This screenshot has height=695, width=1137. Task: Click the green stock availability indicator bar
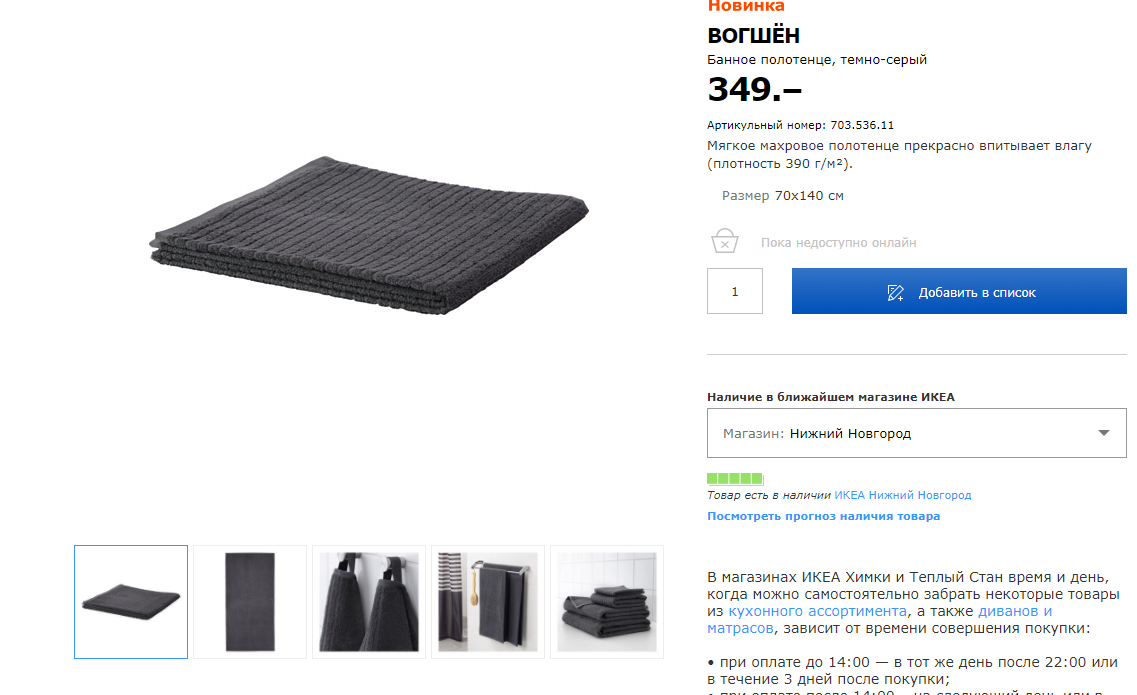[x=735, y=478]
